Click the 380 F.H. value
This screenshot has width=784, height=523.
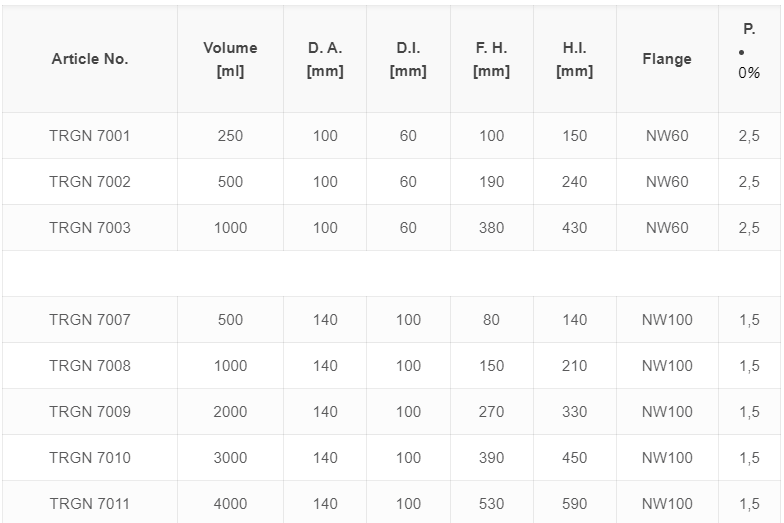(492, 228)
